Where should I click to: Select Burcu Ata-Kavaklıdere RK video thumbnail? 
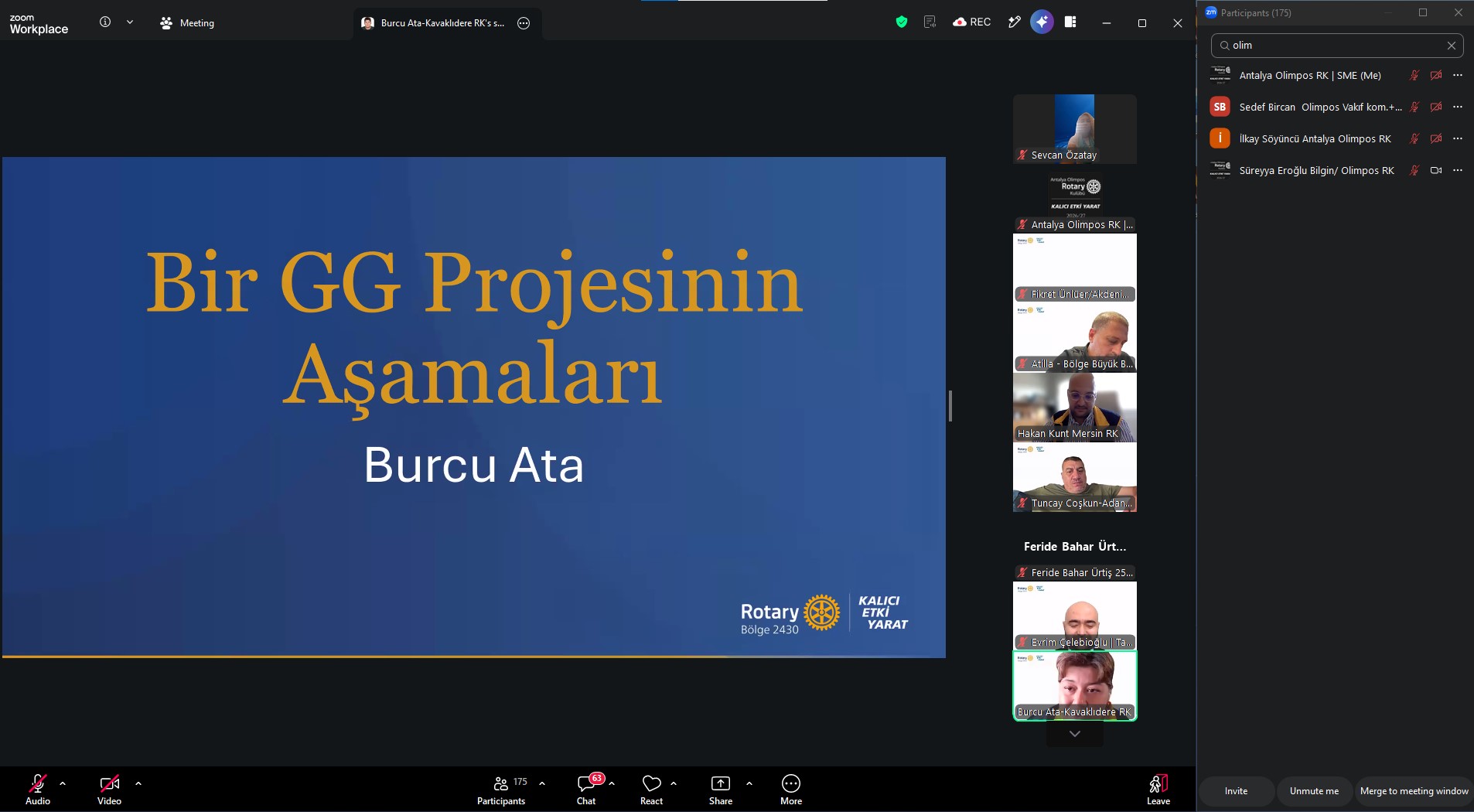tap(1075, 686)
